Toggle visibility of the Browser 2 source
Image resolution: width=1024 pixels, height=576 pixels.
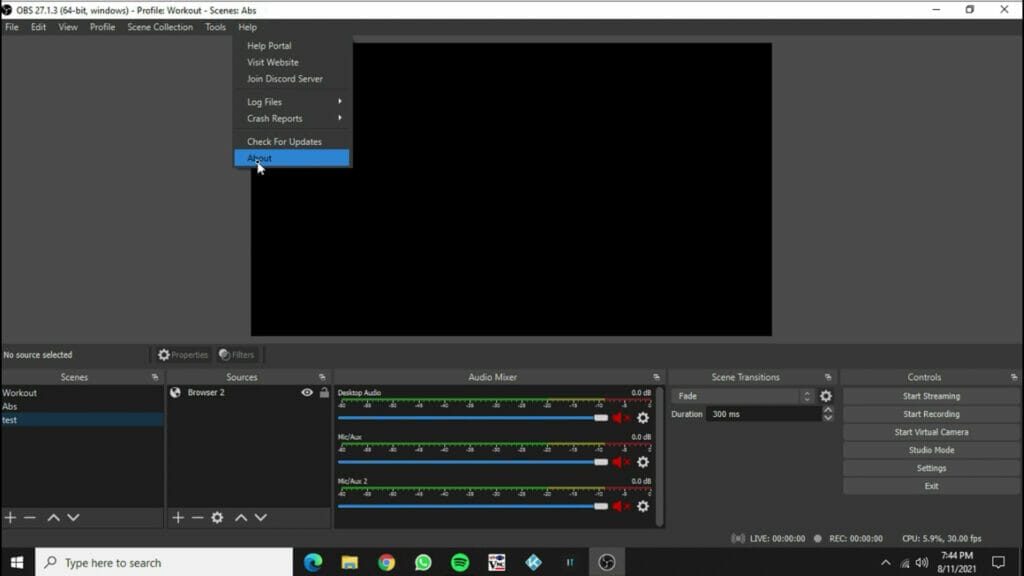coord(307,392)
